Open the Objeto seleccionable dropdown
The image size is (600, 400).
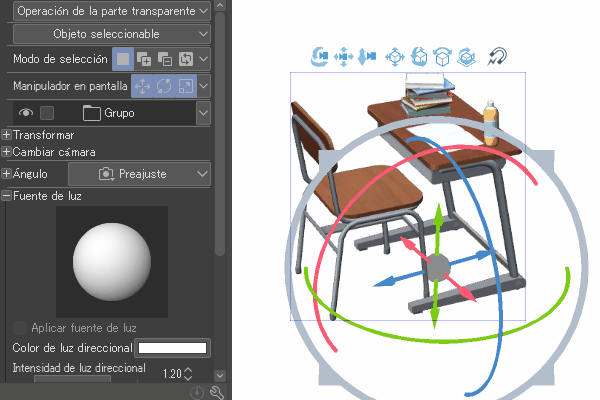[112, 34]
